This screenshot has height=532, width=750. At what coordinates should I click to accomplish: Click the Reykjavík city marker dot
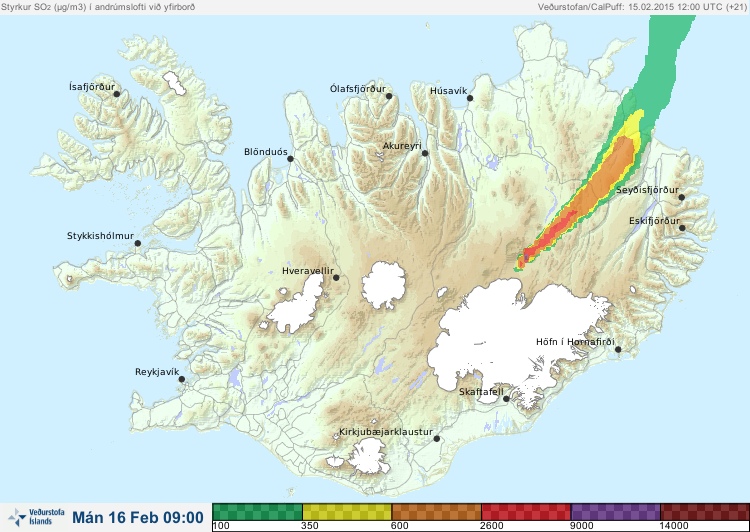tap(182, 379)
